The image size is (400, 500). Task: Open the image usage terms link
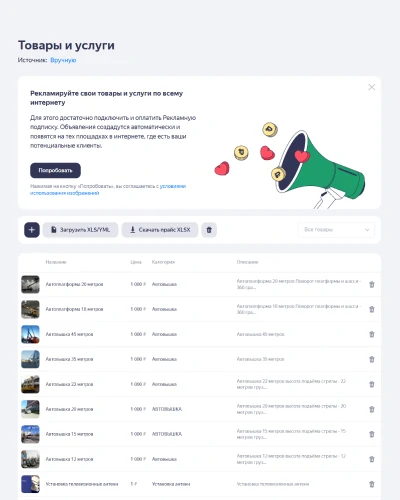click(108, 189)
